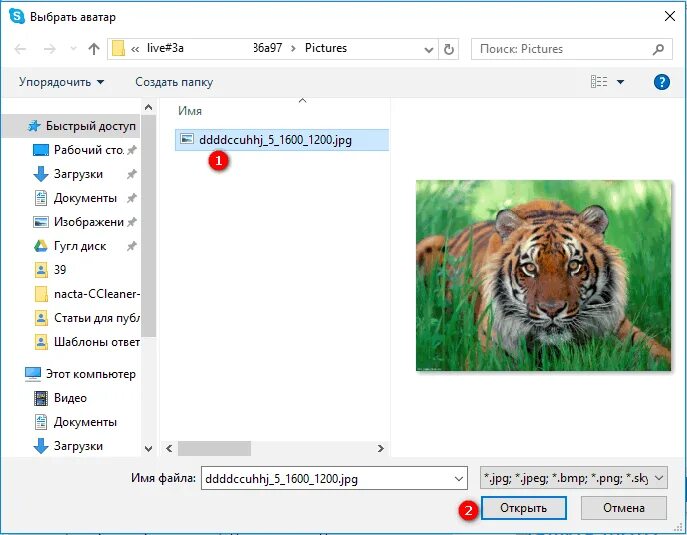Click the folder icon in address bar
This screenshot has height=535, width=687.
pyautogui.click(x=118, y=49)
